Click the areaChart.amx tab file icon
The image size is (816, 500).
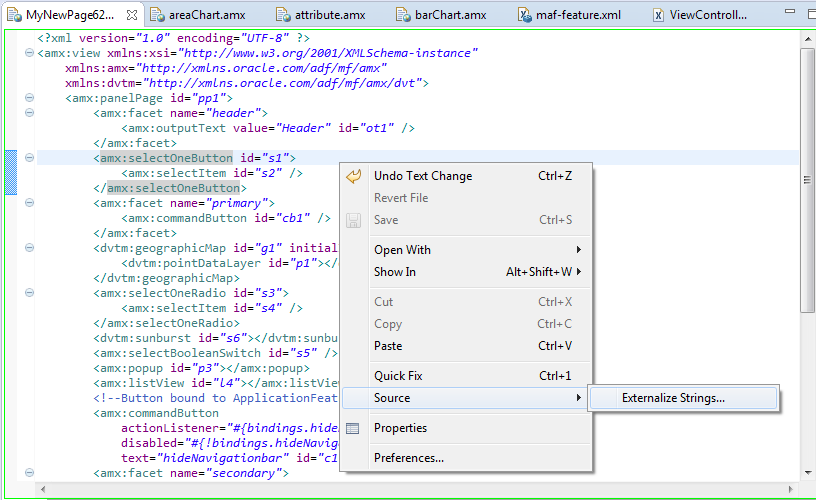tap(157, 15)
